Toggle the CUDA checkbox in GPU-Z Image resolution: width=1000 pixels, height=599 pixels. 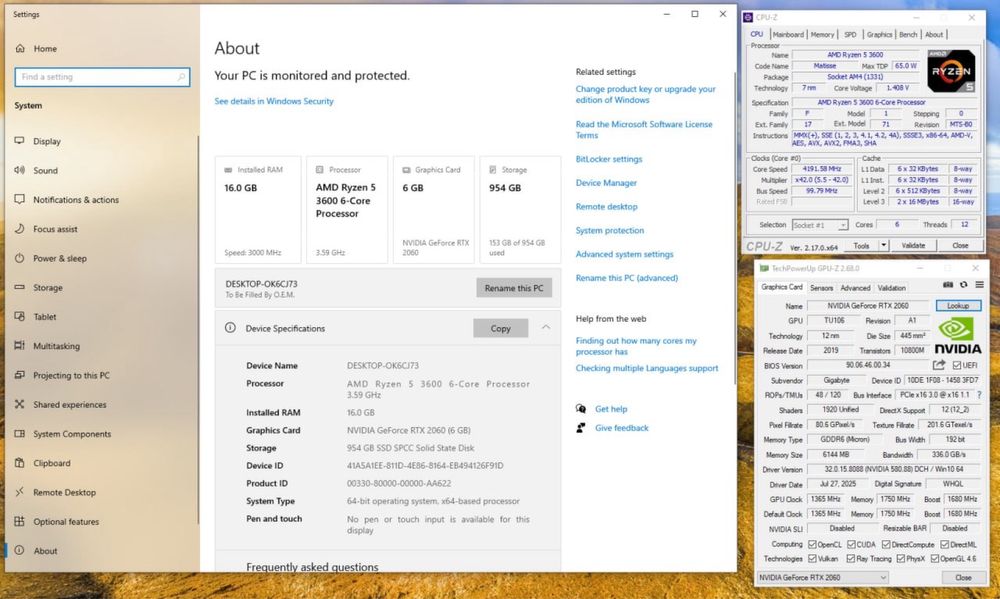click(851, 545)
